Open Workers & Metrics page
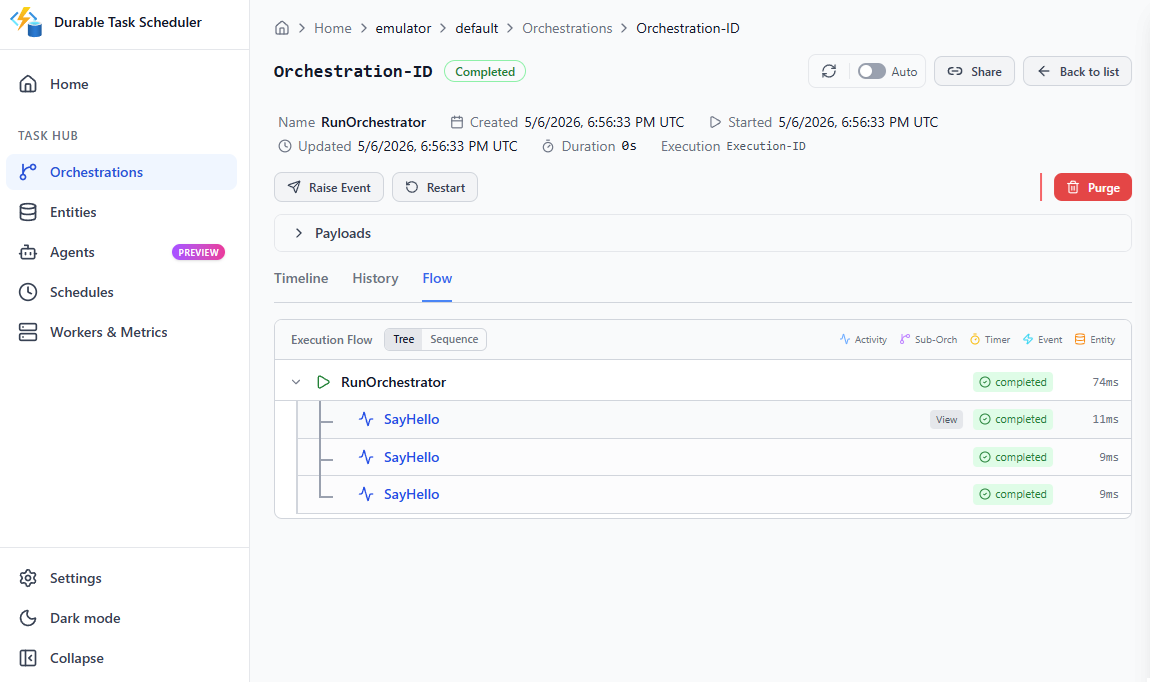 (121, 332)
